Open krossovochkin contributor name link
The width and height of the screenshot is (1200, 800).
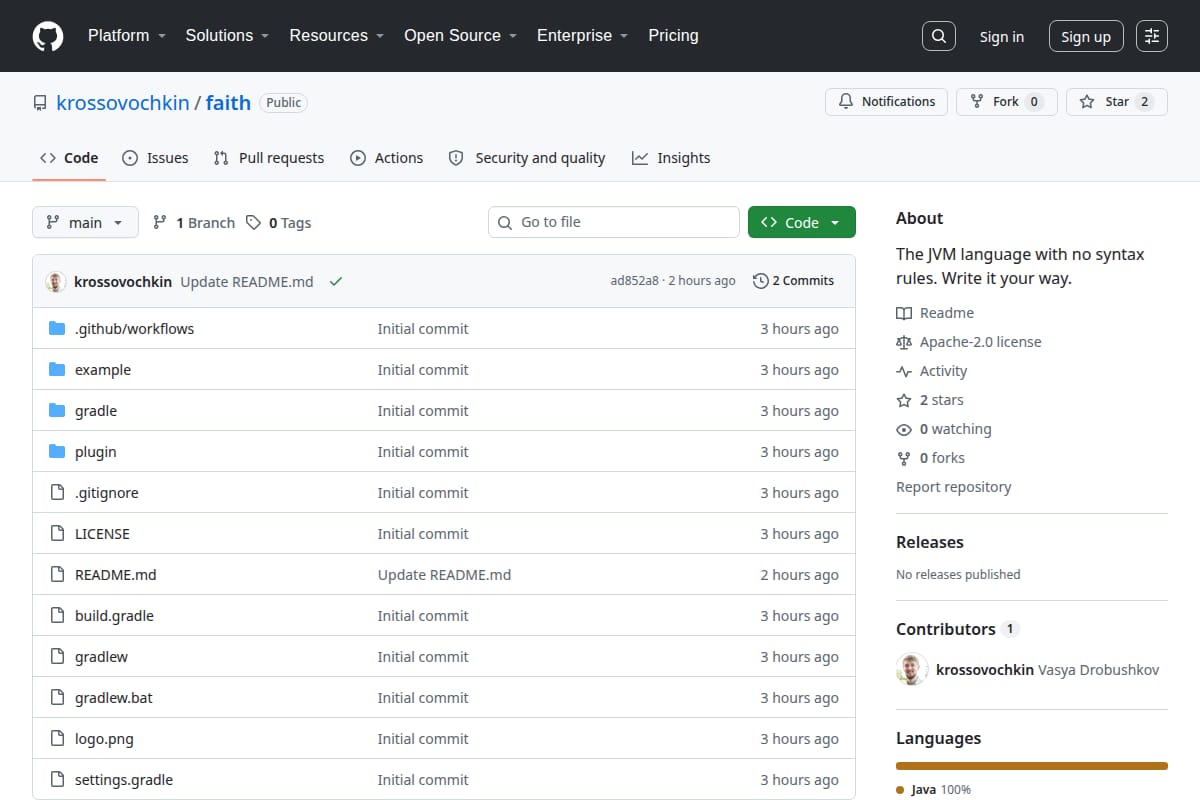[x=985, y=670]
